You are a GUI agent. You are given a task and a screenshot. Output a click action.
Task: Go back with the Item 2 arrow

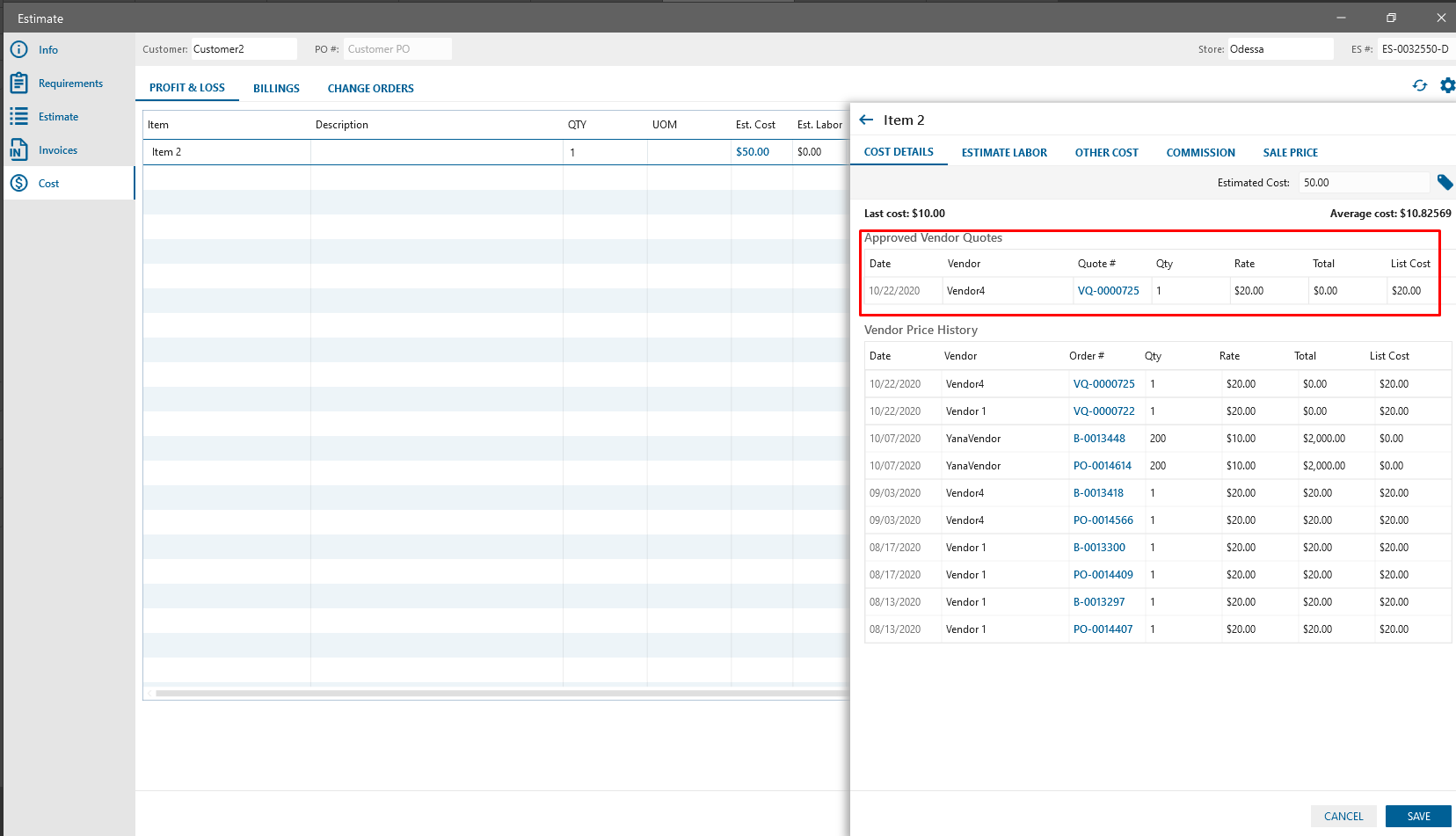(x=867, y=120)
